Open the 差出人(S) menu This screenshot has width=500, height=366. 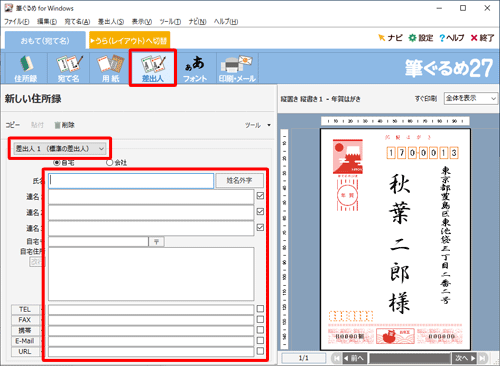click(111, 22)
